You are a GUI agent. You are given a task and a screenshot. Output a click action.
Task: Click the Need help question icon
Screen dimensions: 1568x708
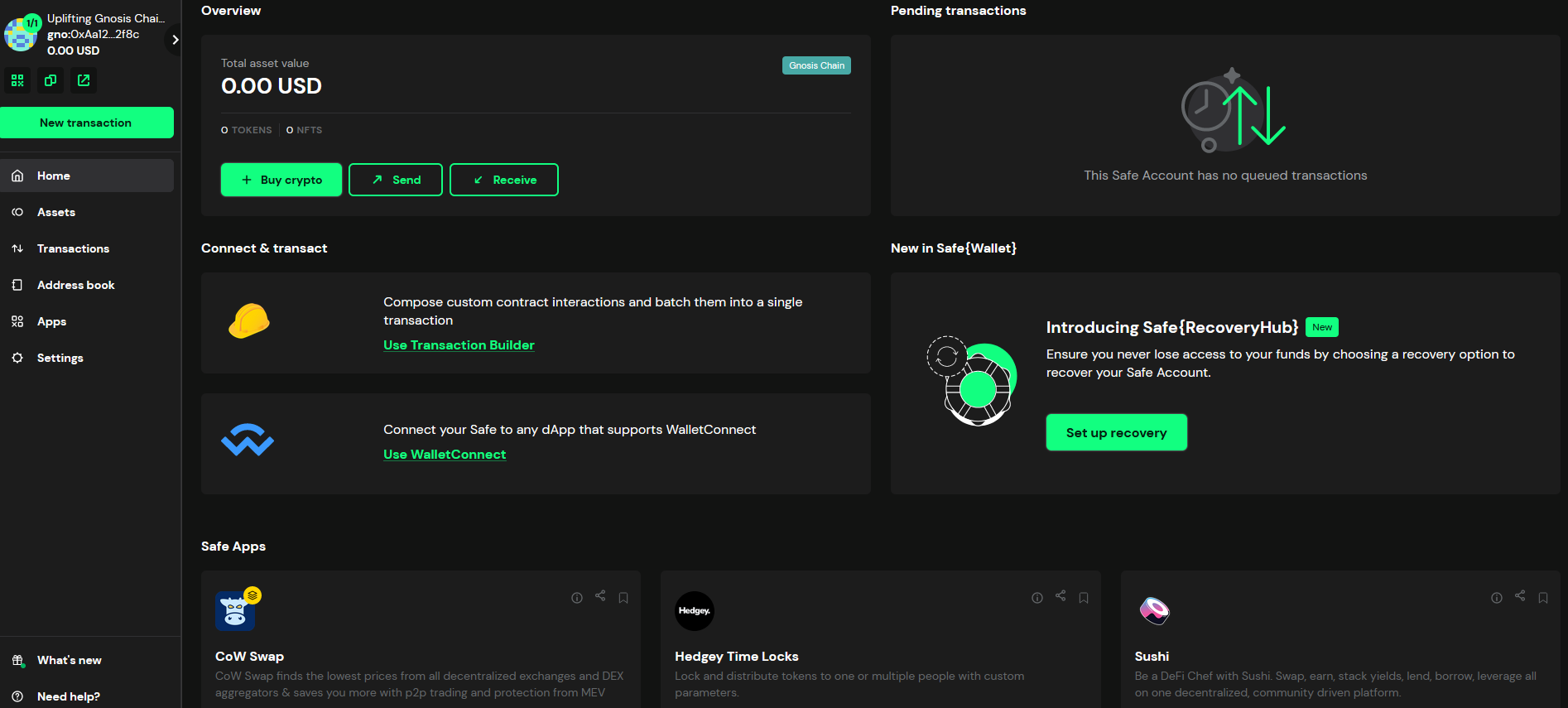coord(17,696)
